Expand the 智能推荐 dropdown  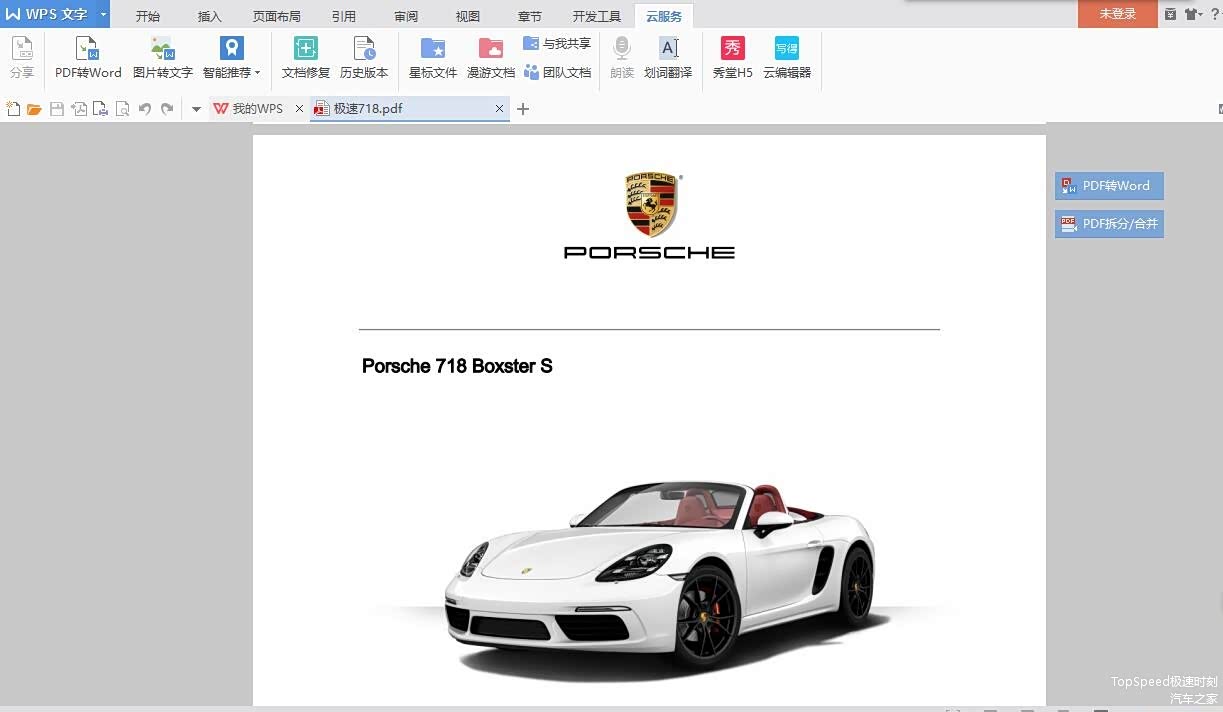point(257,73)
